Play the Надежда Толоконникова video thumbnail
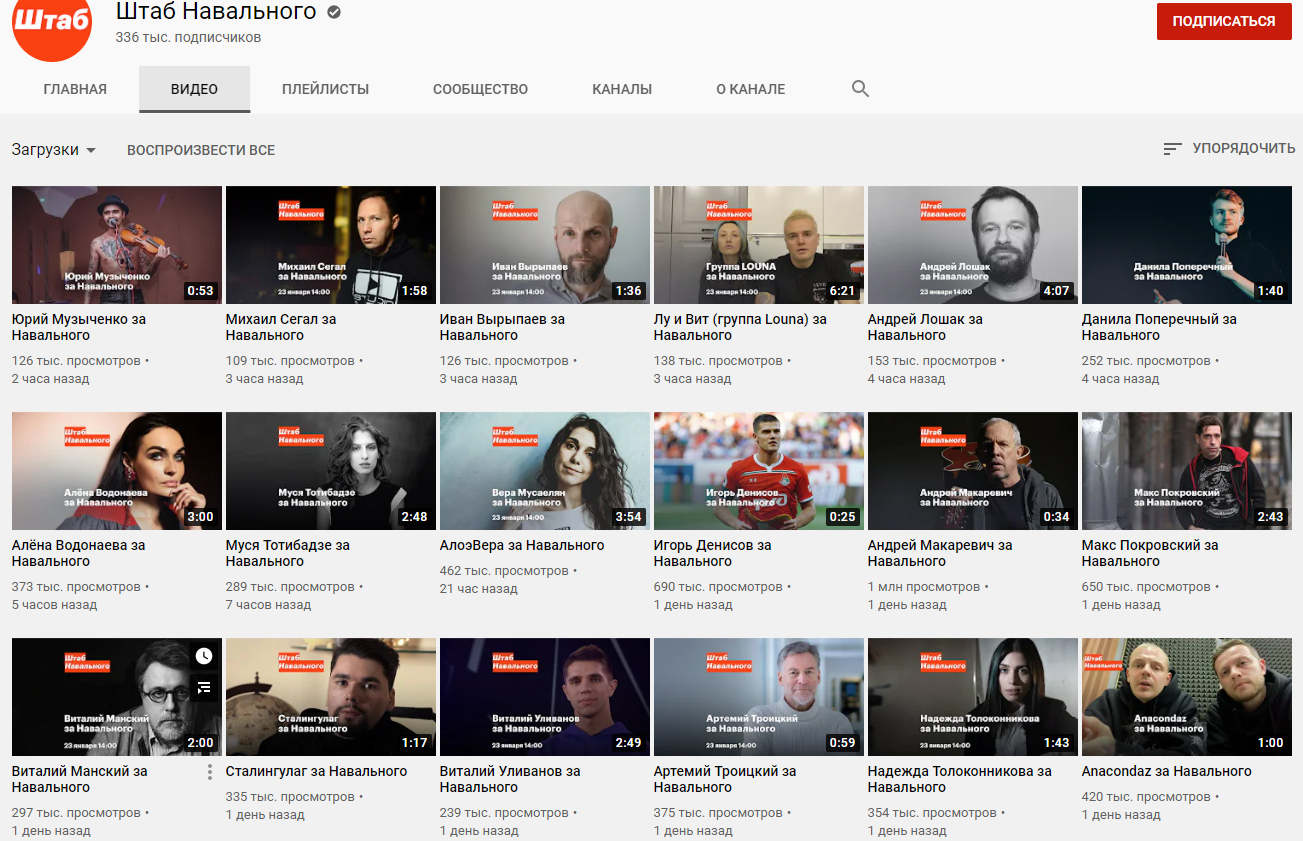Screen dimensions: 1303x841 tap(973, 697)
